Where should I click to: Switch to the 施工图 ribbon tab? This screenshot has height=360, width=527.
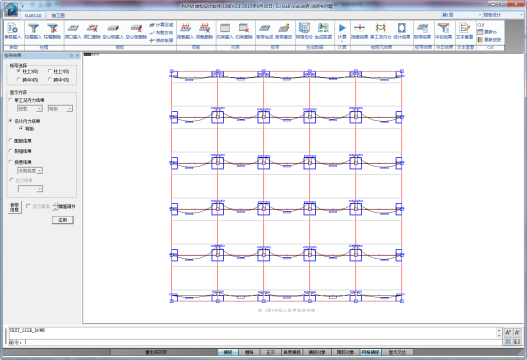point(58,15)
